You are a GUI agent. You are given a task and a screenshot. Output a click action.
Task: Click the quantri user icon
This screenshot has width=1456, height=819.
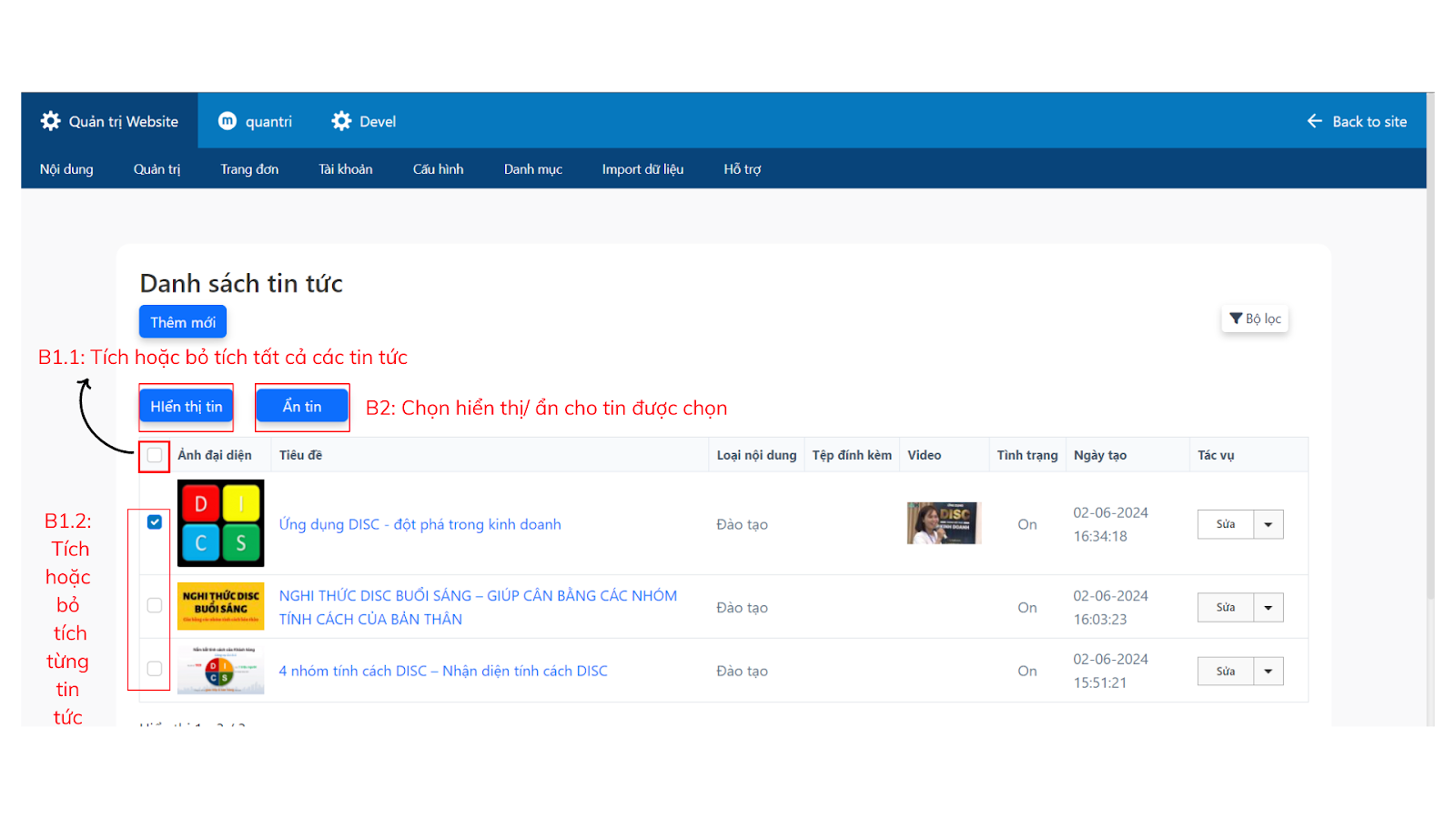point(227,121)
